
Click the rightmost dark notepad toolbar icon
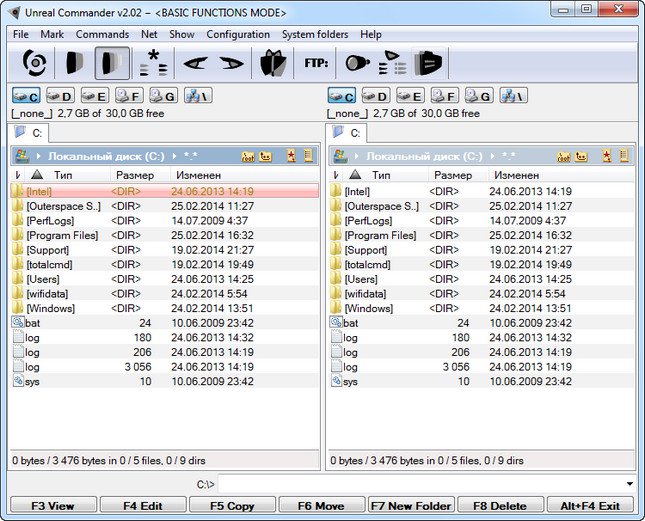pos(428,63)
